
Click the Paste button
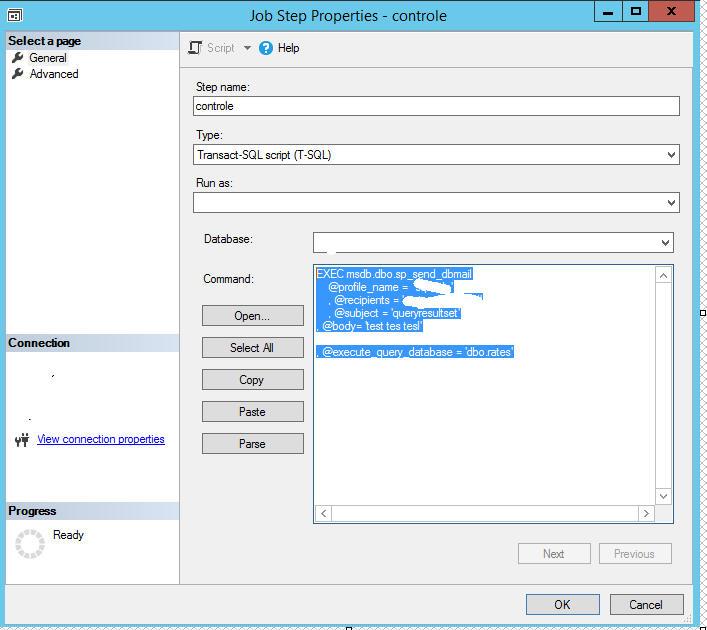[x=252, y=412]
